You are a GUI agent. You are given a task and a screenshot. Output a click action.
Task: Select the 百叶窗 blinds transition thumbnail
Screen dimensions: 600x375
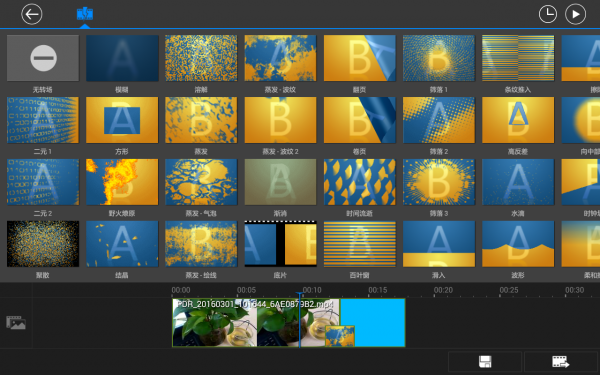(360, 244)
